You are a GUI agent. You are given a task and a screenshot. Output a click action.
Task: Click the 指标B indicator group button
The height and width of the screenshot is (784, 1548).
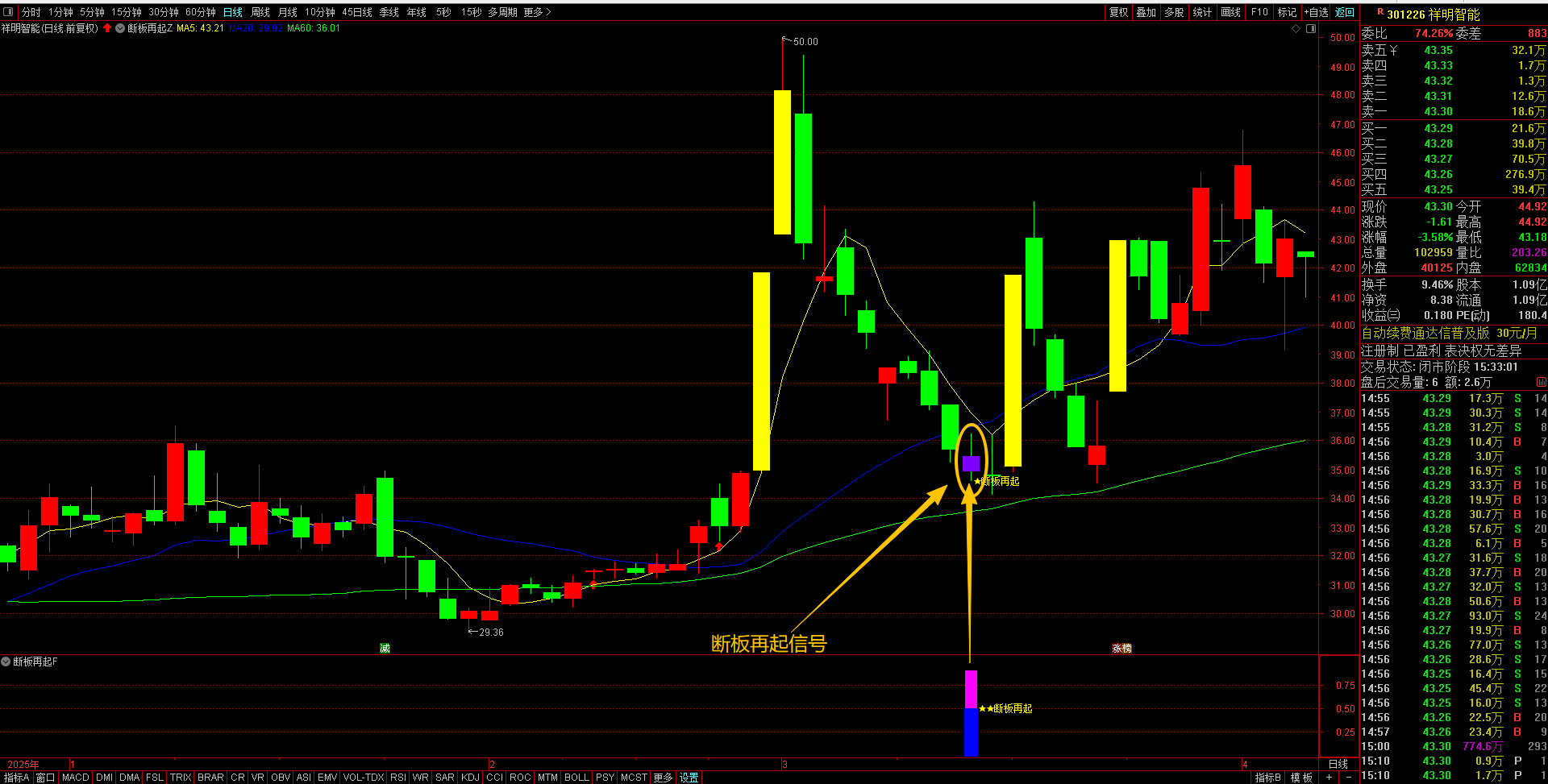[x=1268, y=778]
